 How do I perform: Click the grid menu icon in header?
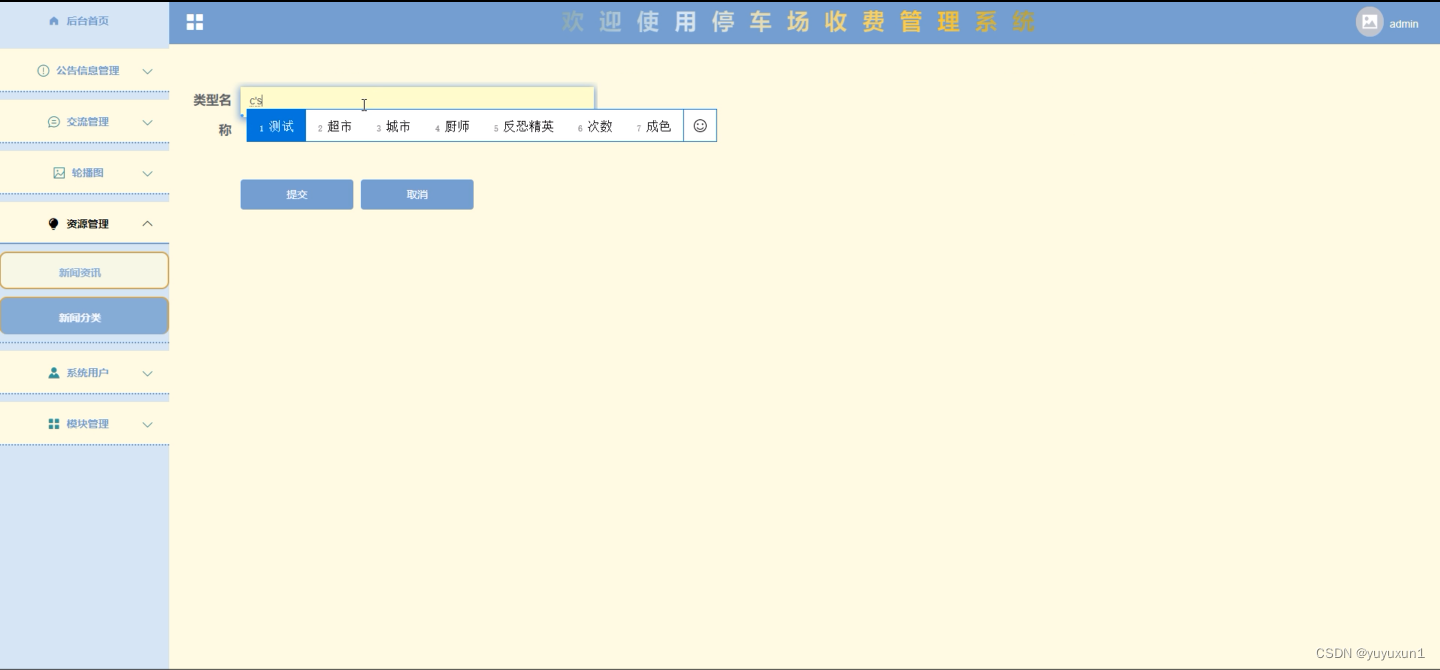[195, 22]
